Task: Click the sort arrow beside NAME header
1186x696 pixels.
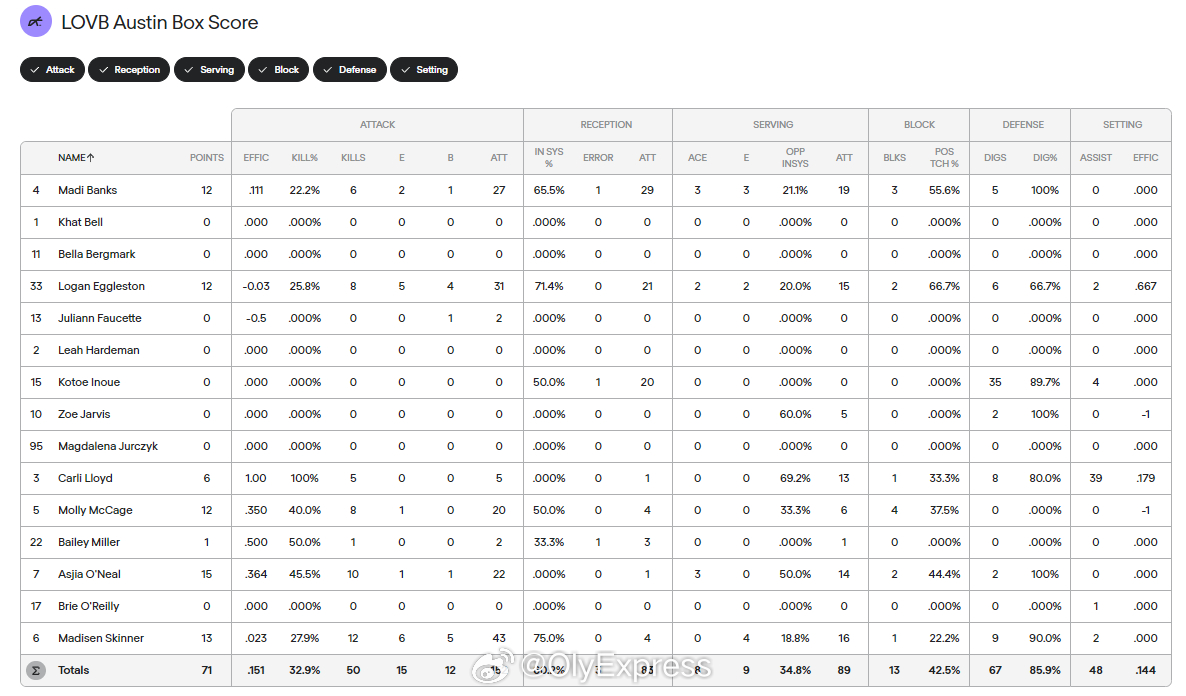Action: pos(91,157)
